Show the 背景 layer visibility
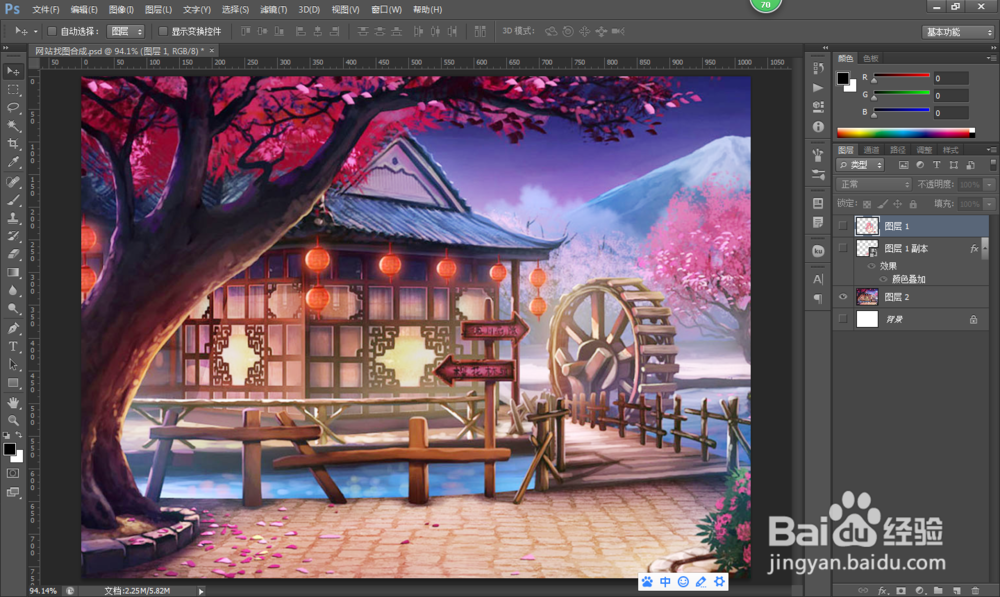 [x=843, y=319]
